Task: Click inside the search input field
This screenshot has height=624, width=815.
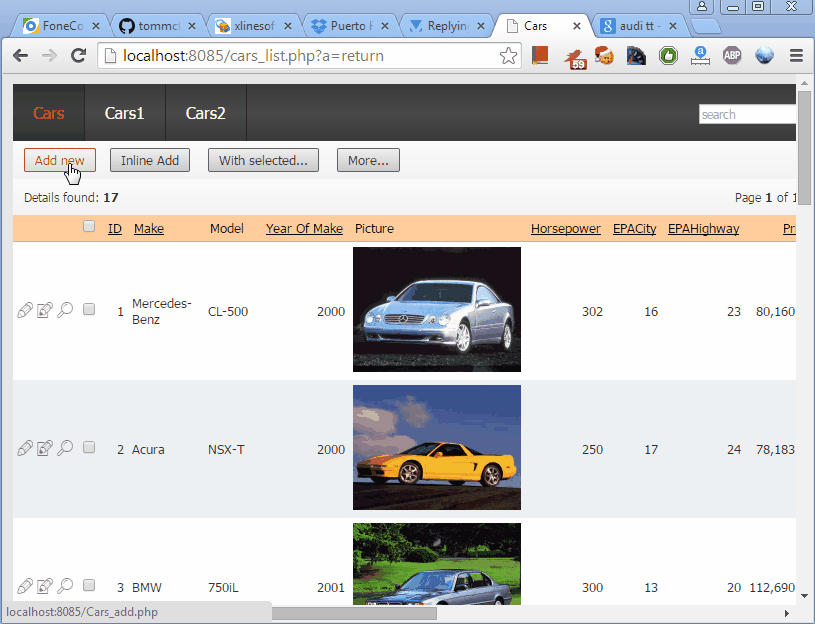Action: point(747,114)
